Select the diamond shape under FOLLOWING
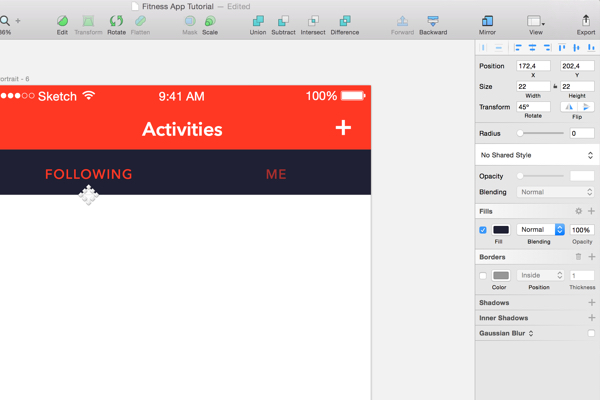Screen dimensions: 600x400 click(x=88, y=195)
